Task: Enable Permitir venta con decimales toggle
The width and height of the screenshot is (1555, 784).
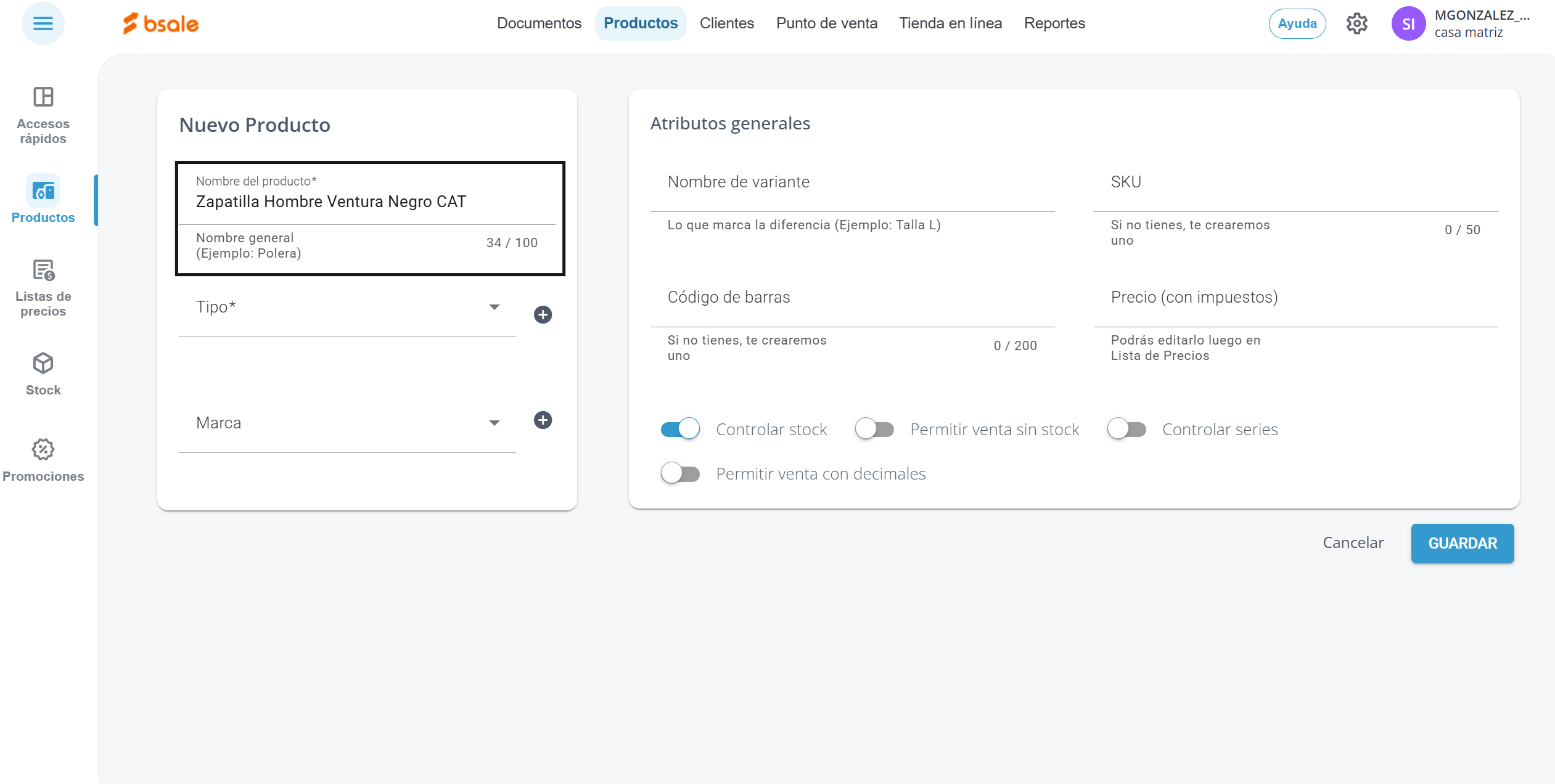Action: tap(680, 473)
